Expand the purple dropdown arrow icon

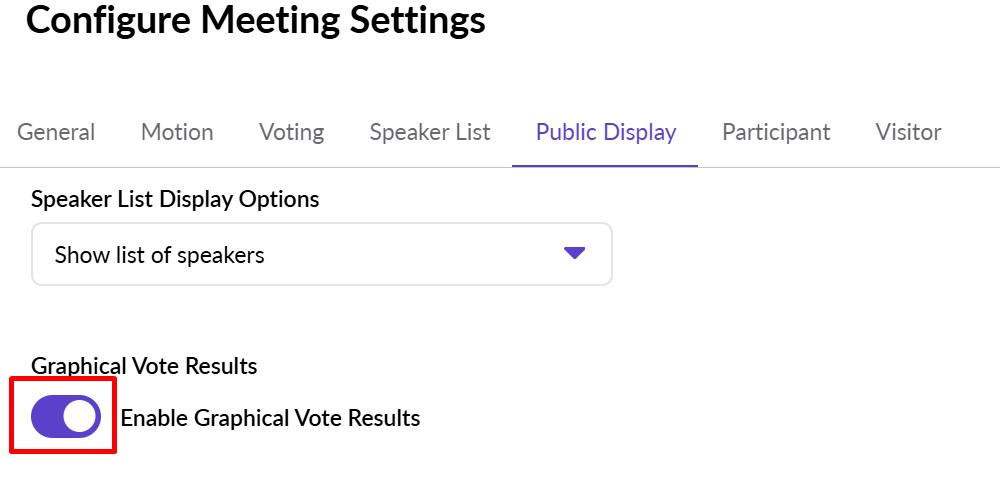(x=574, y=253)
